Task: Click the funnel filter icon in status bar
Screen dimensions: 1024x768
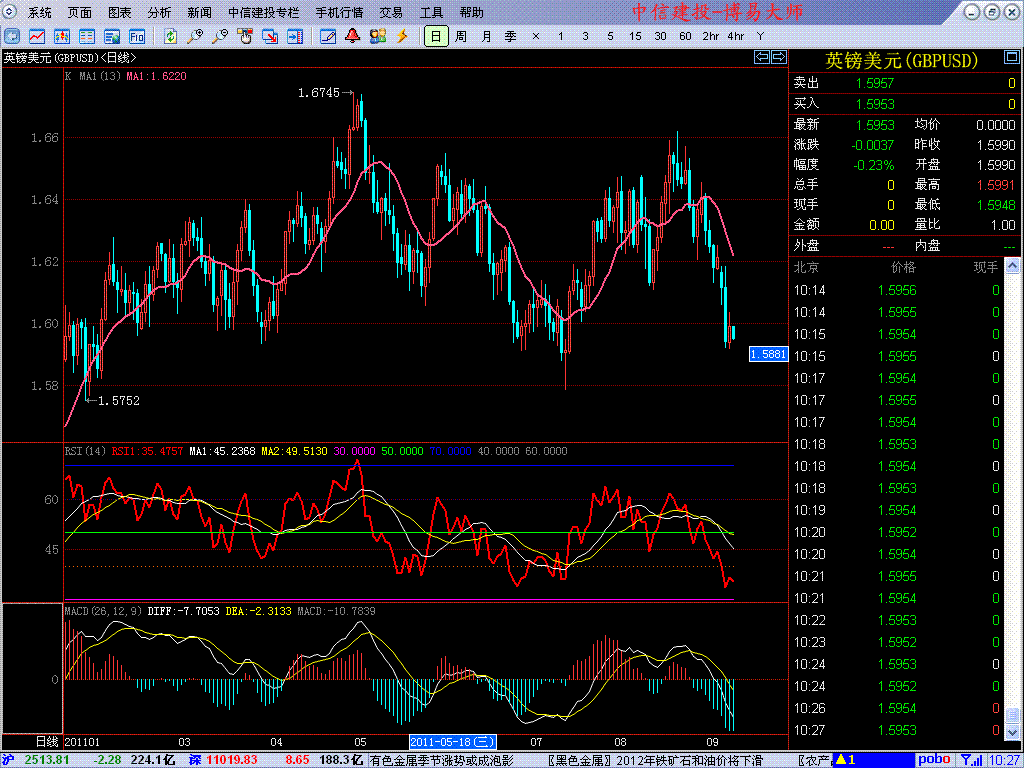Action: (x=965, y=760)
